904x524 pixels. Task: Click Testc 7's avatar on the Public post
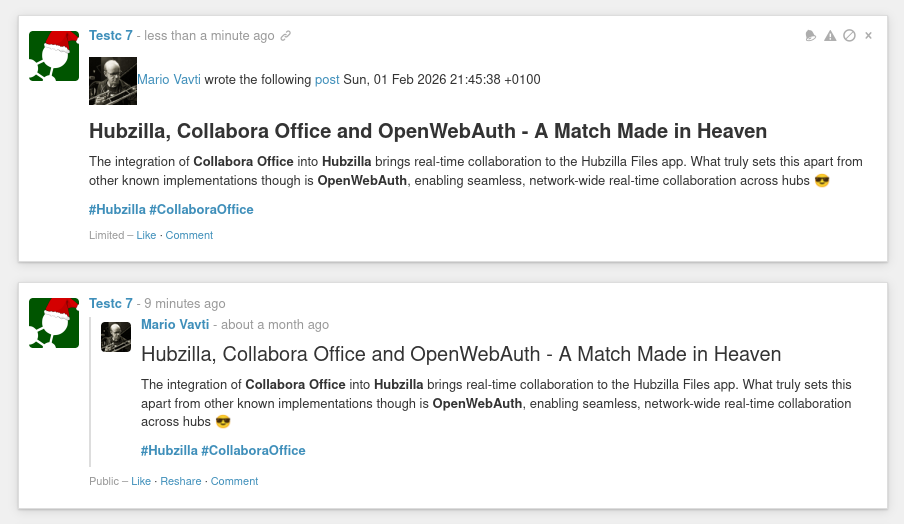[x=54, y=323]
